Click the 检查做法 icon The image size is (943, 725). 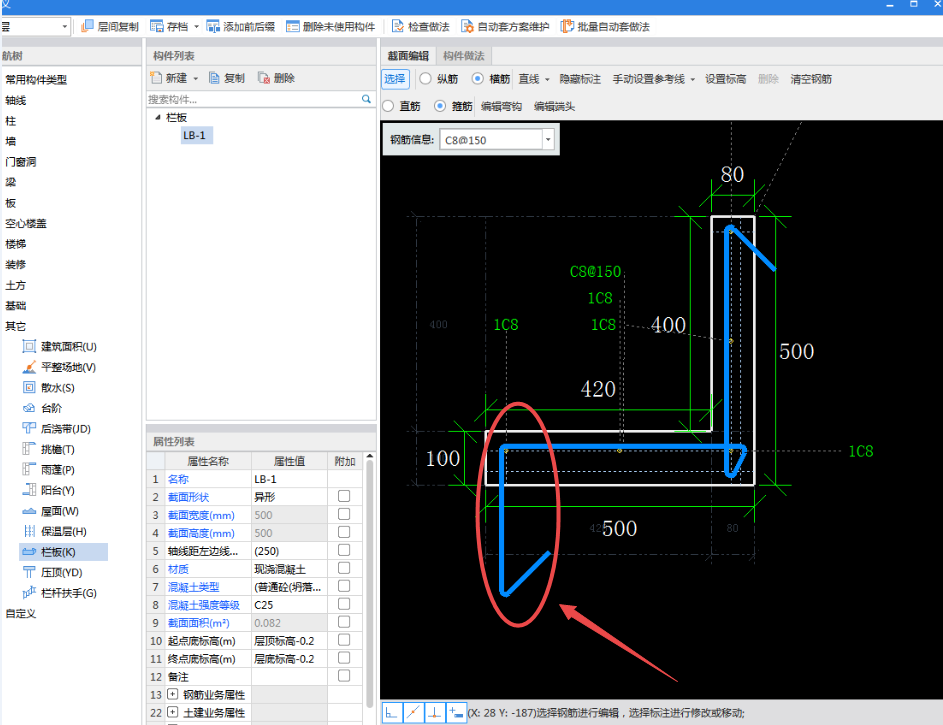[x=398, y=26]
